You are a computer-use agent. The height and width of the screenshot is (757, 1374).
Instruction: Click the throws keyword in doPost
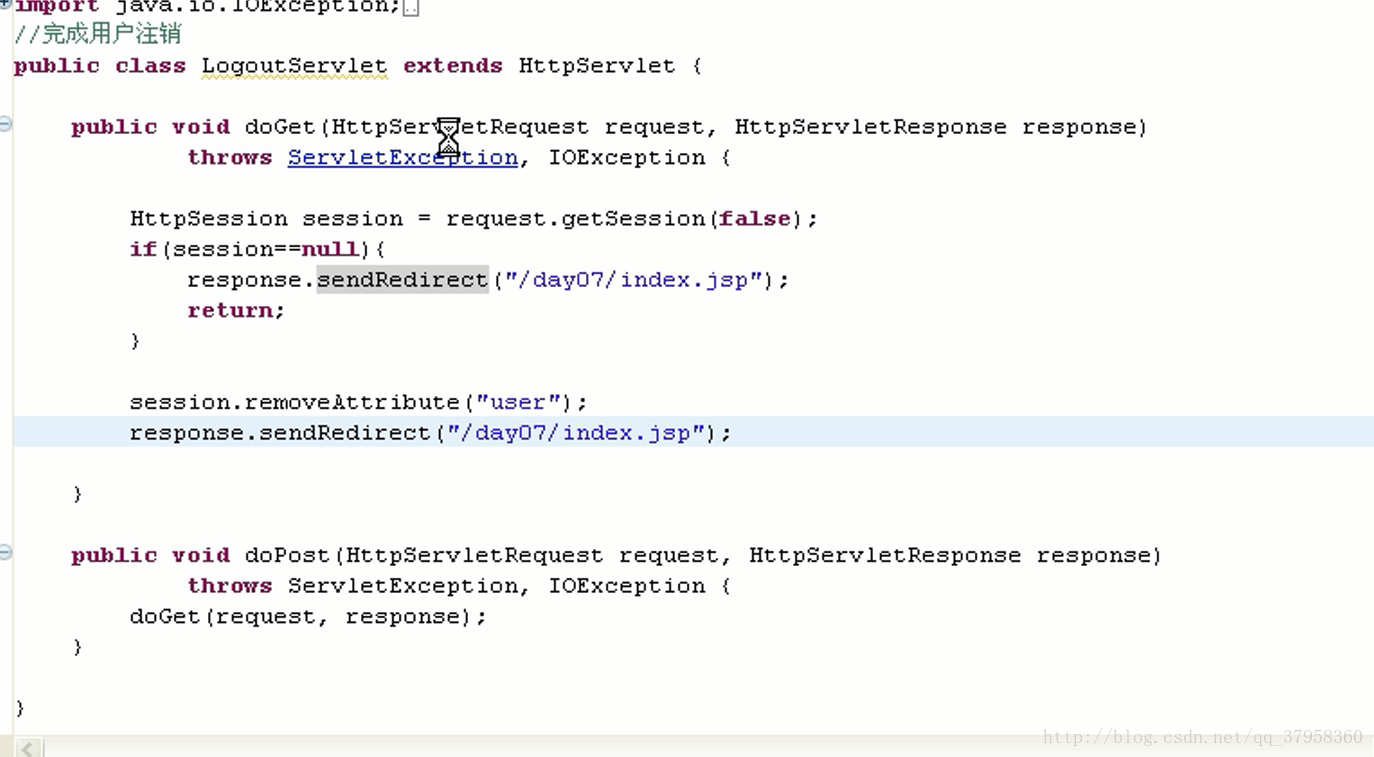pos(230,586)
